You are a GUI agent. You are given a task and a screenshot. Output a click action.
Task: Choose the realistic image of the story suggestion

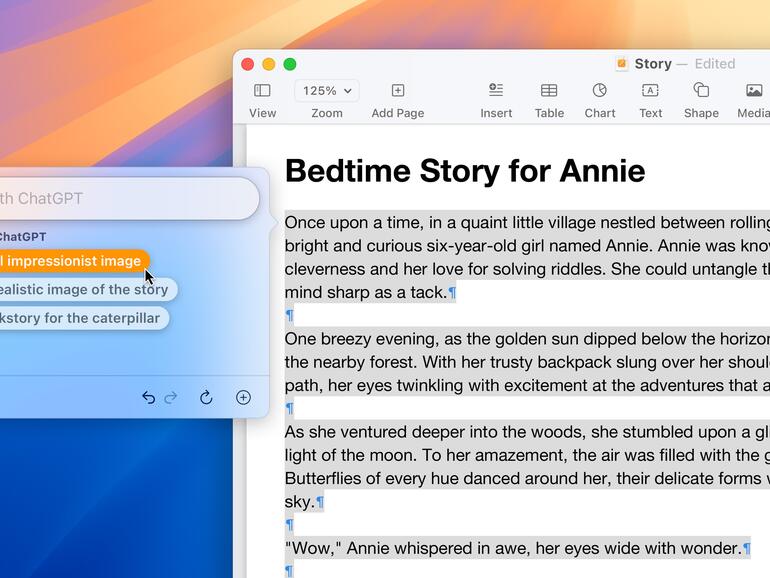(84, 290)
